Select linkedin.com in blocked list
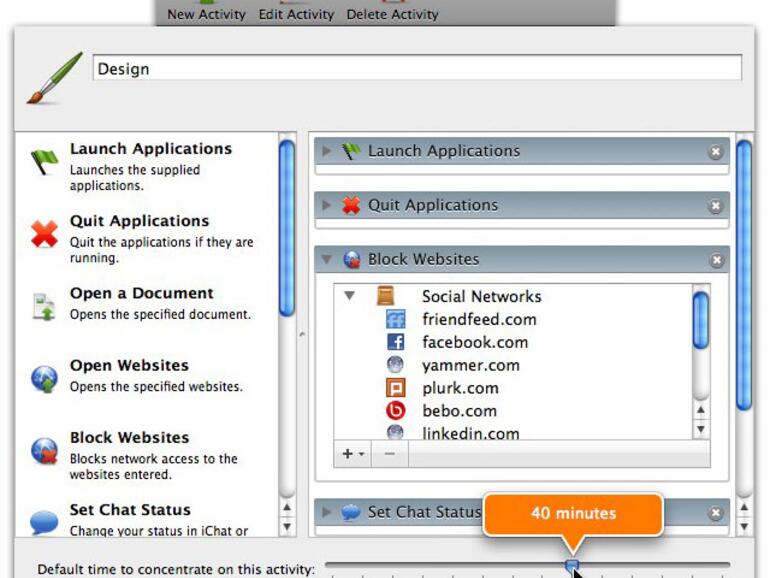Screen dimensions: 770x578 (x=513, y=431)
